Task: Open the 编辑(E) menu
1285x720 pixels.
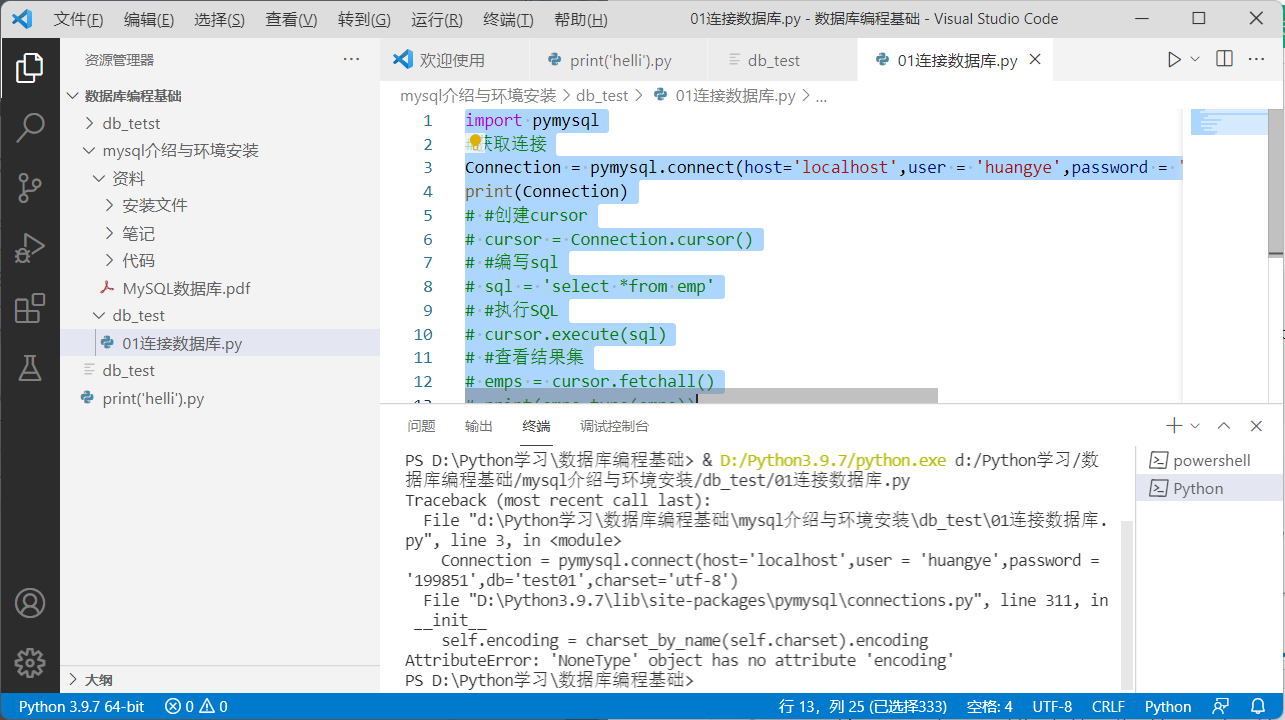Action: [x=148, y=20]
